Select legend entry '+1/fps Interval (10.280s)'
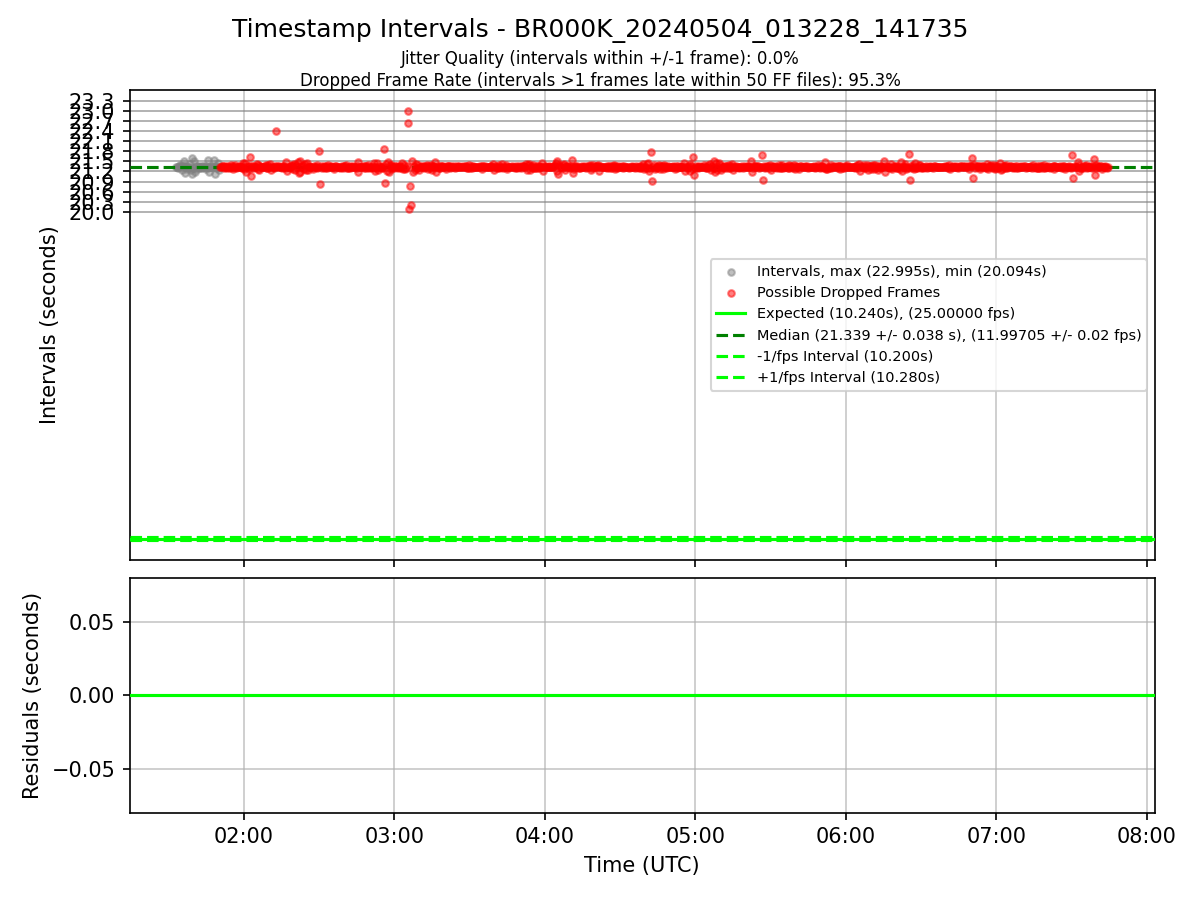The image size is (1200, 900). 848,377
